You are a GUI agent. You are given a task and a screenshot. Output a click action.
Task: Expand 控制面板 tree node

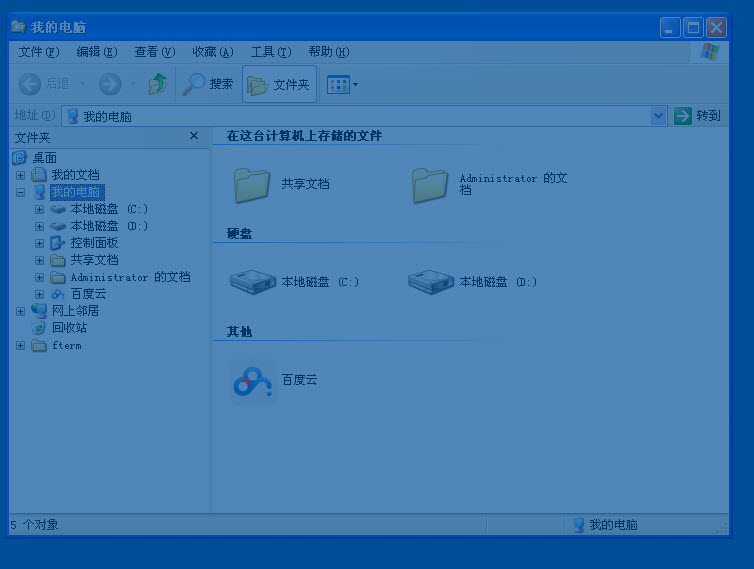(x=39, y=243)
